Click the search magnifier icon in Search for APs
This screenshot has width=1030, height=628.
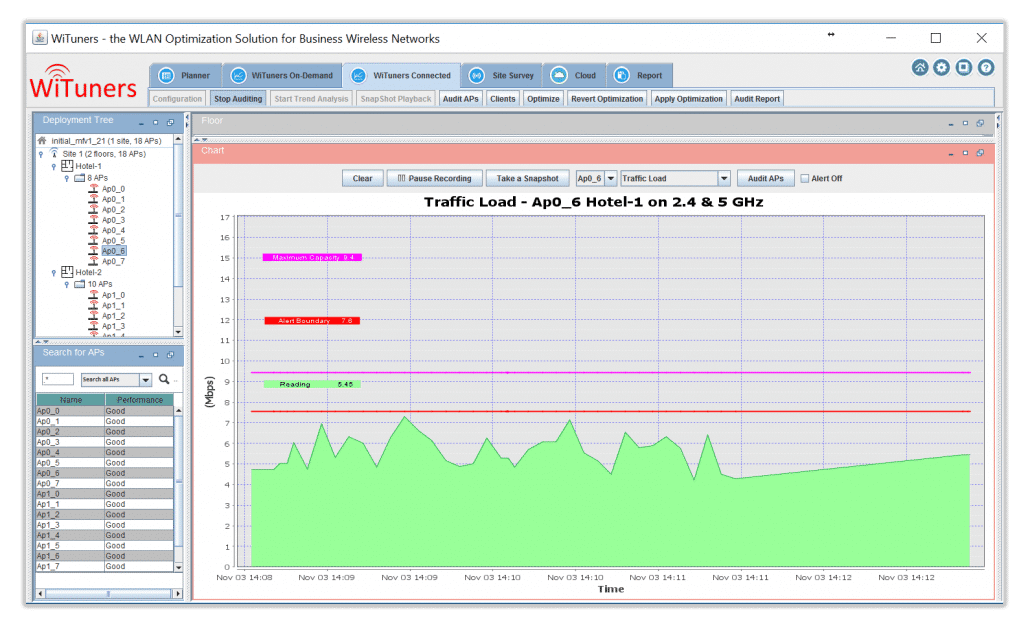164,379
